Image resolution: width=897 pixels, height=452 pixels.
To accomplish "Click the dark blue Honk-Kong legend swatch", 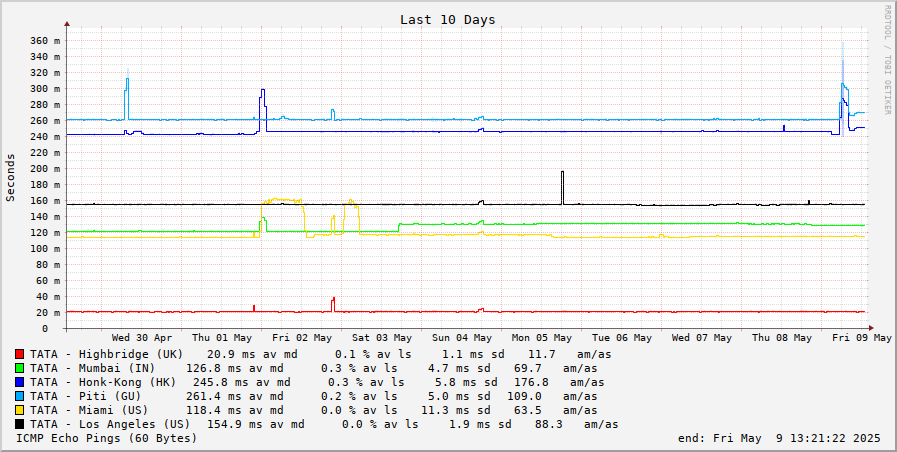I will [x=19, y=382].
